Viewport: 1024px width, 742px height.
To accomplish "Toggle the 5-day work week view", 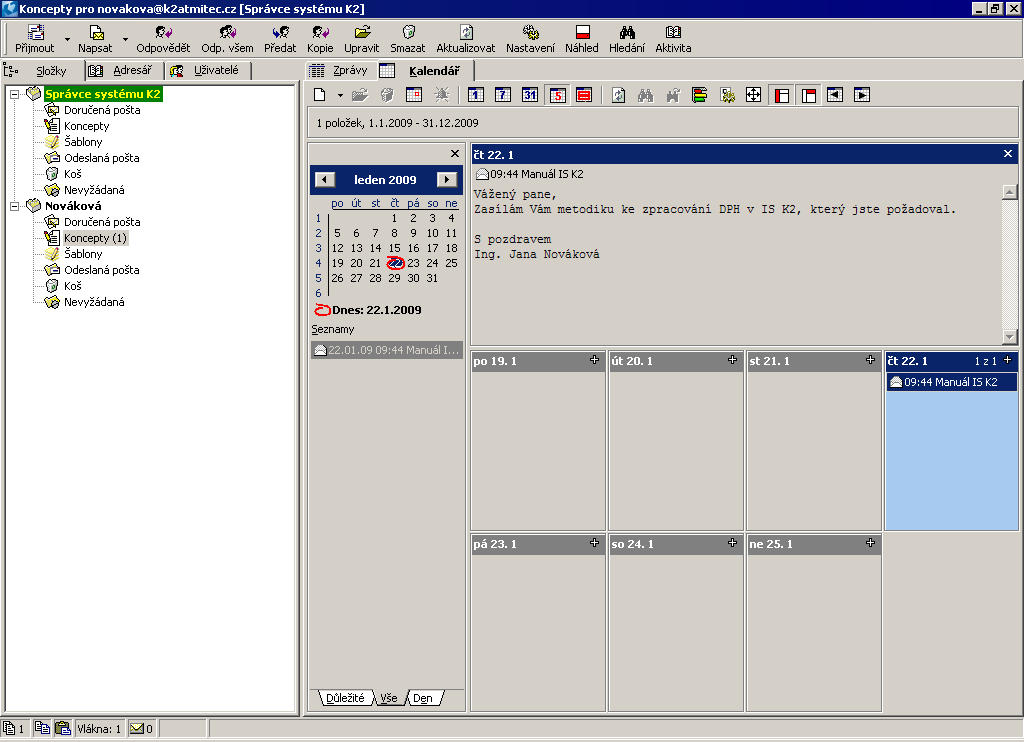I will pyautogui.click(x=557, y=95).
